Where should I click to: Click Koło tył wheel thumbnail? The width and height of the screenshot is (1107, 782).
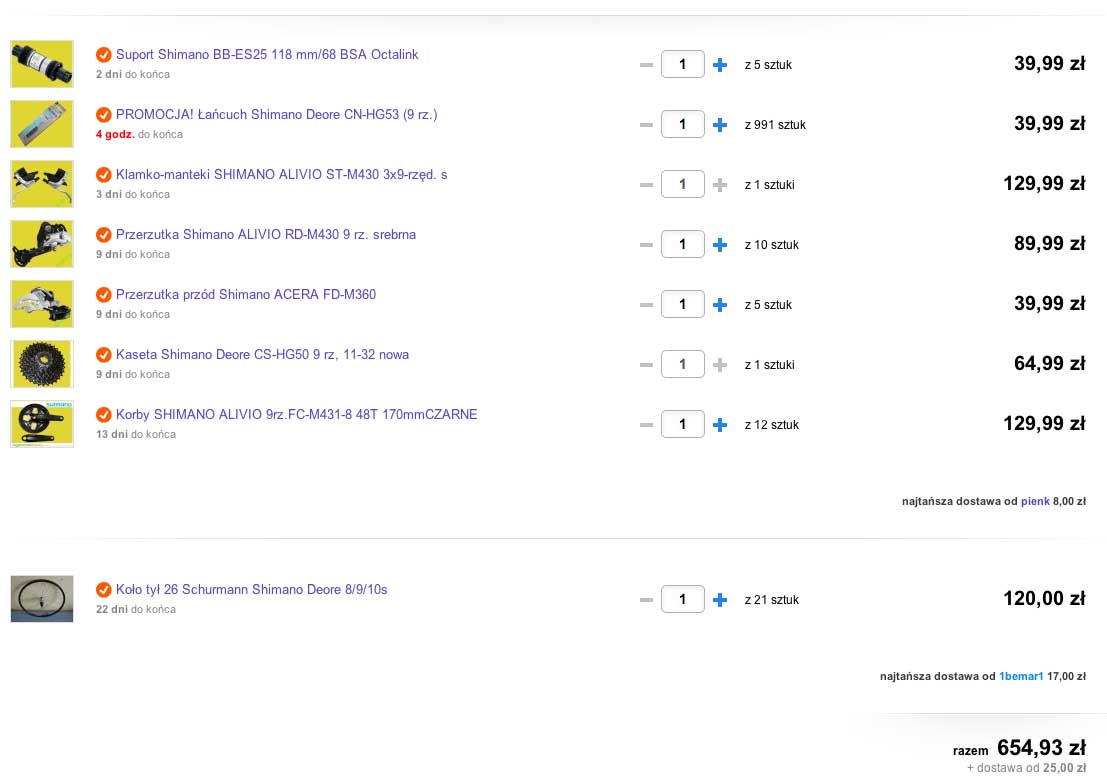[x=42, y=599]
